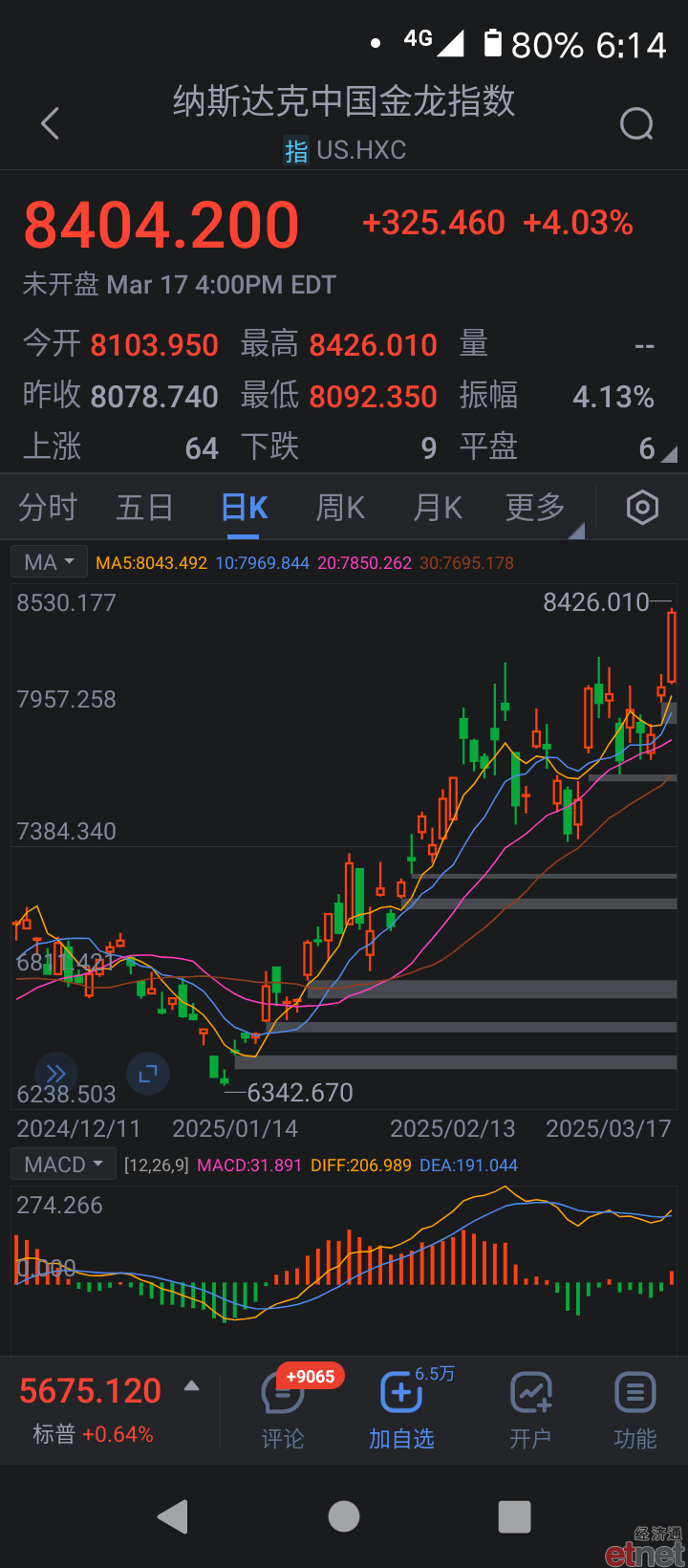Screen dimensions: 688x1568
Task: Select the 月K monthly chart tab
Action: (x=438, y=508)
